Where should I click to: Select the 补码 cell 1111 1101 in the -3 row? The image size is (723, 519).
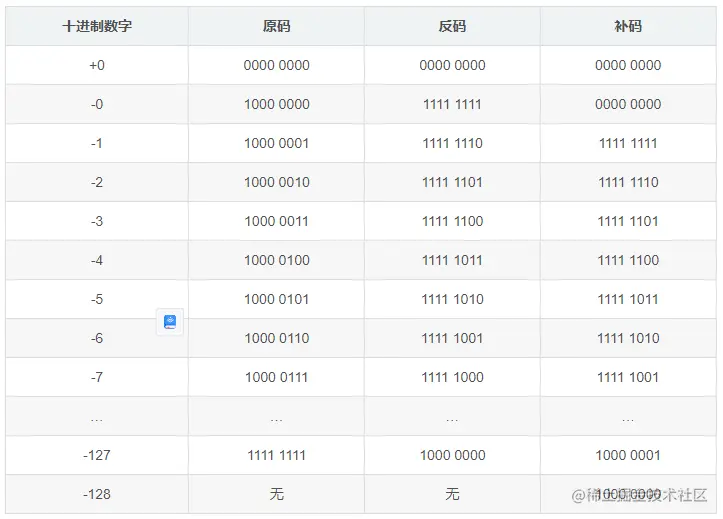[628, 221]
